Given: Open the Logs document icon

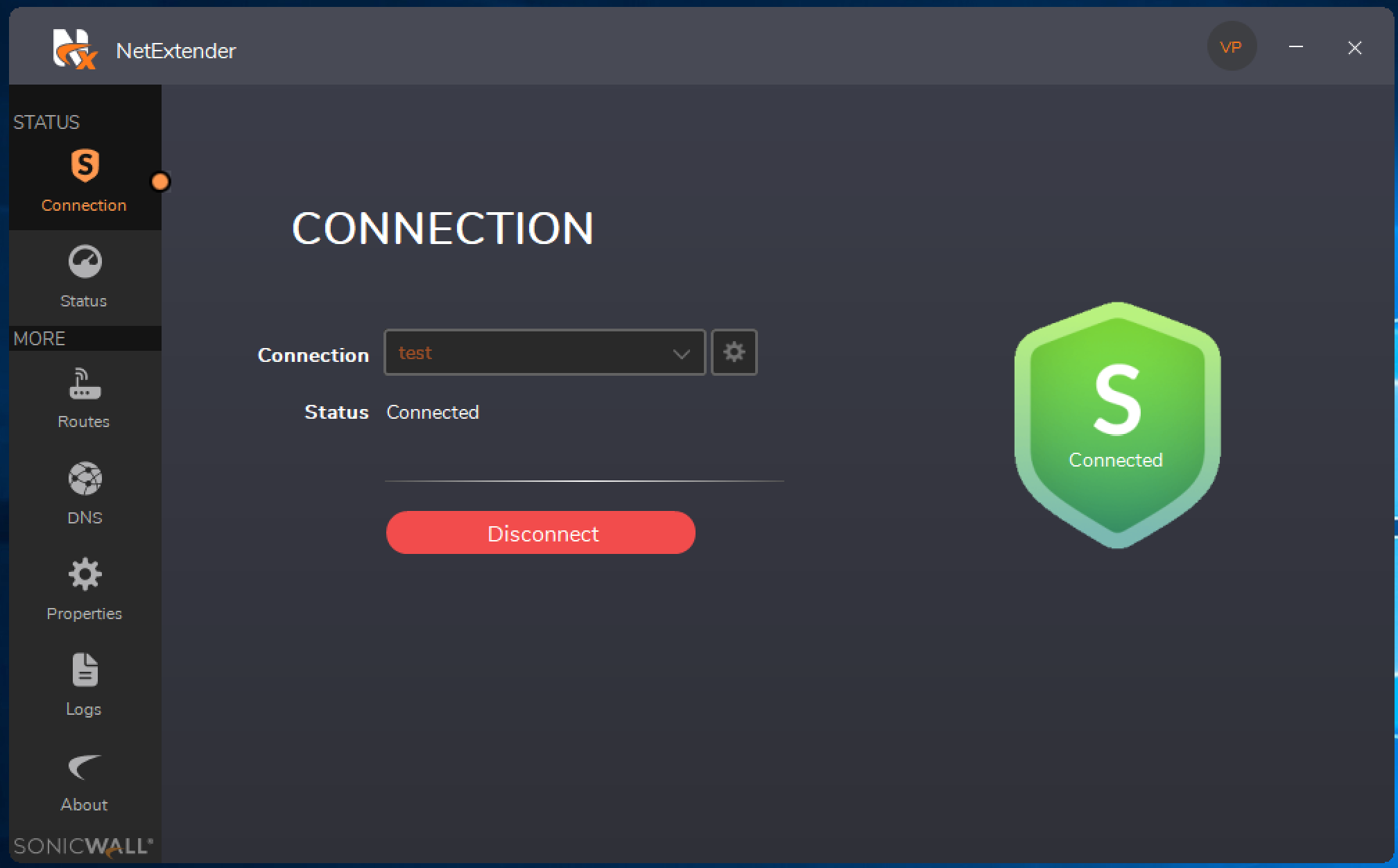Looking at the screenshot, I should click(85, 670).
